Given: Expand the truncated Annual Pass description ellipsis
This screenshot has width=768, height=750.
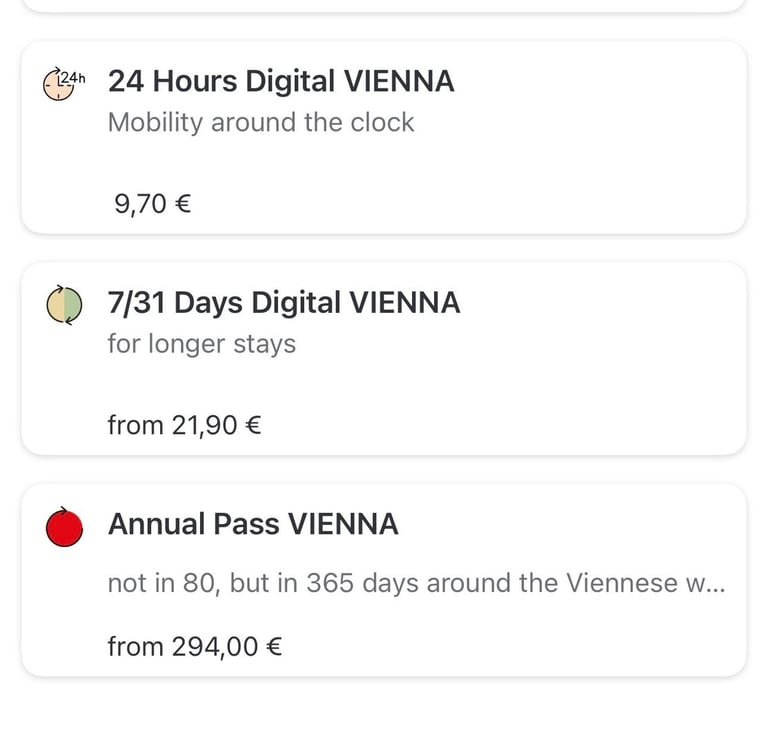Looking at the screenshot, I should (x=714, y=585).
